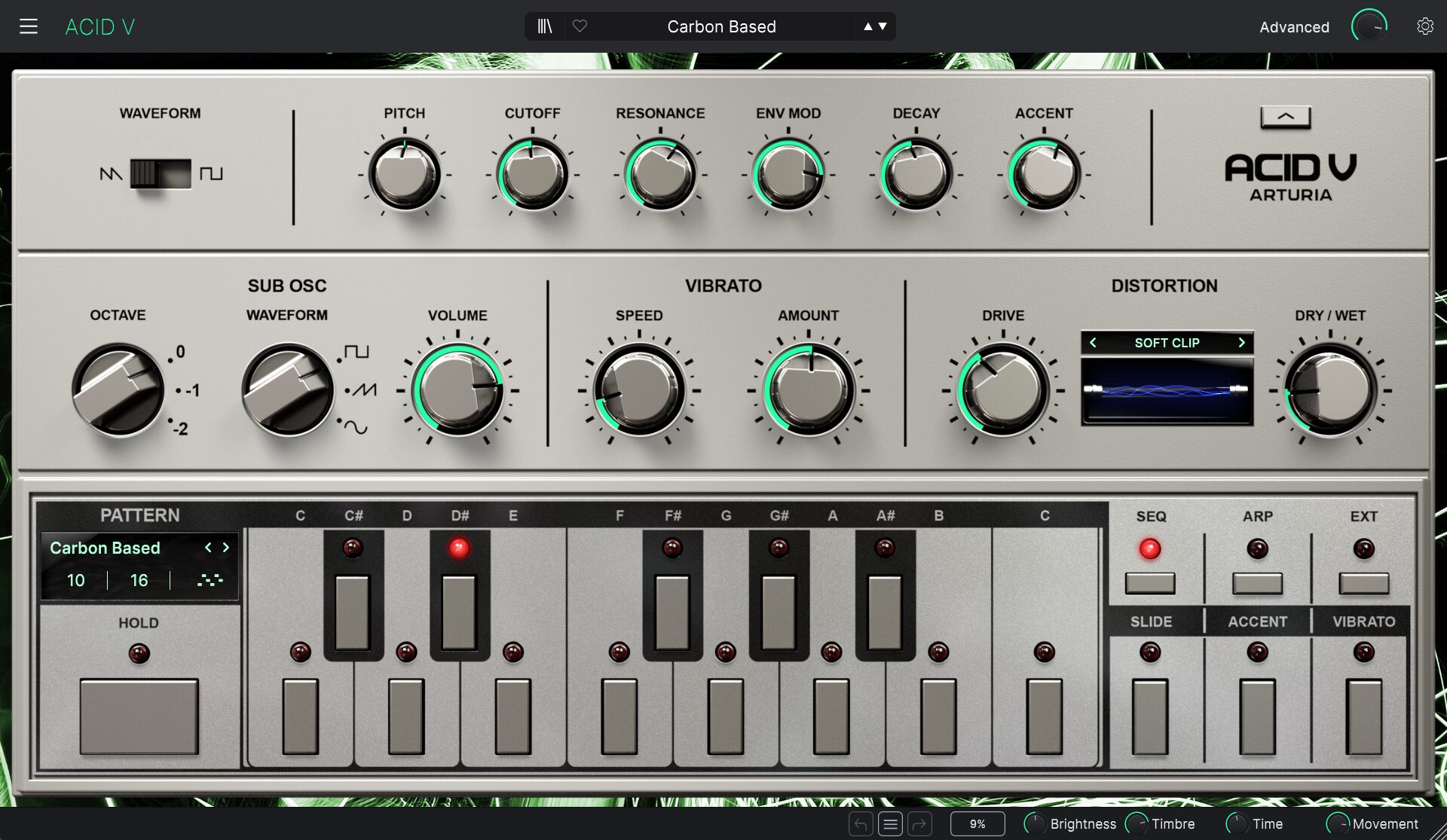Select sub osc square waveform icon
1447x840 pixels.
(356, 352)
